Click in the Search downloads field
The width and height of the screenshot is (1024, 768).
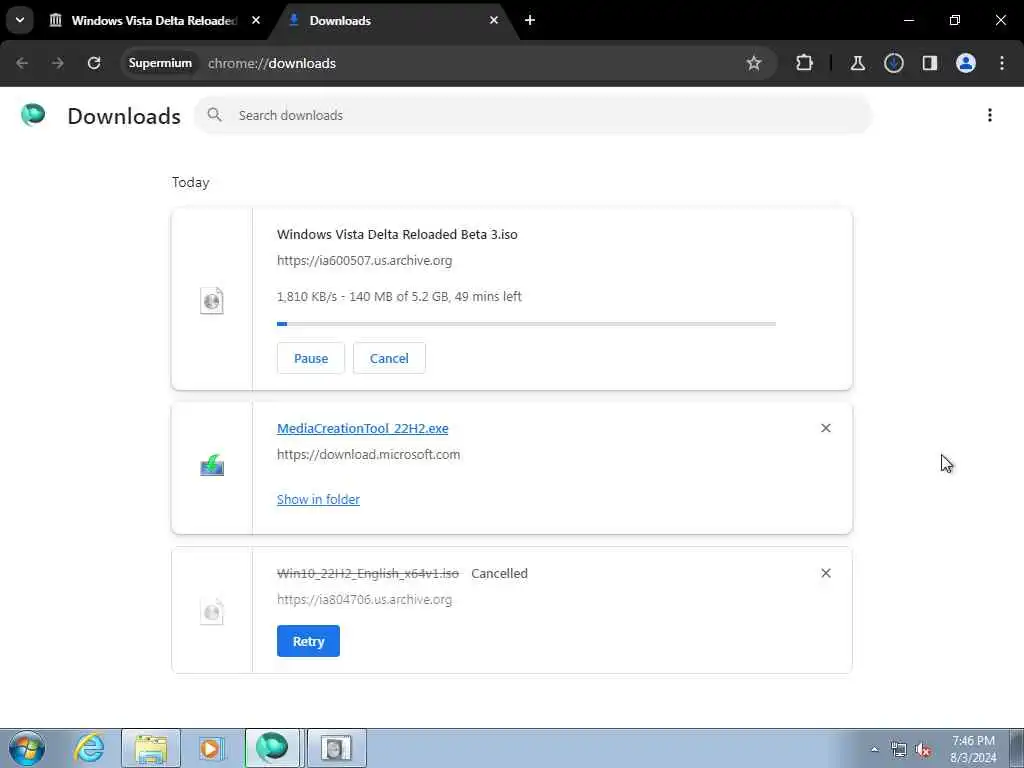click(534, 115)
